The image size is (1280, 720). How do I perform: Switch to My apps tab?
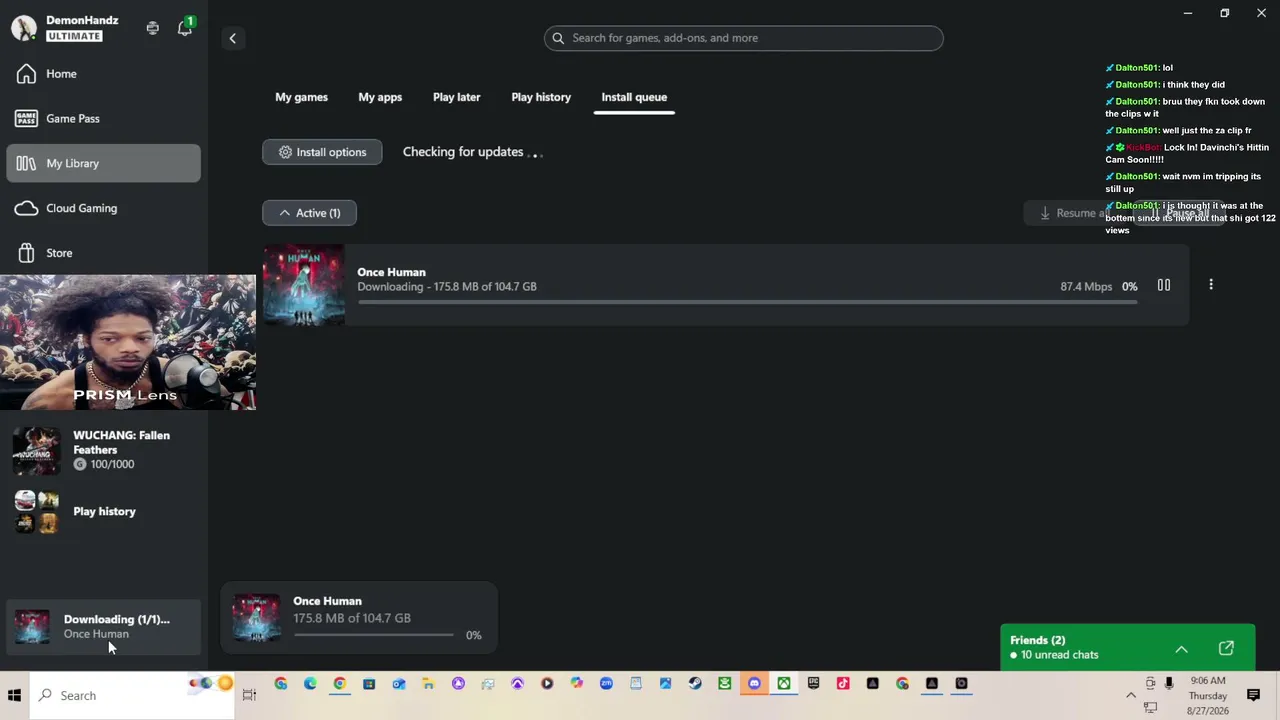coord(380,97)
